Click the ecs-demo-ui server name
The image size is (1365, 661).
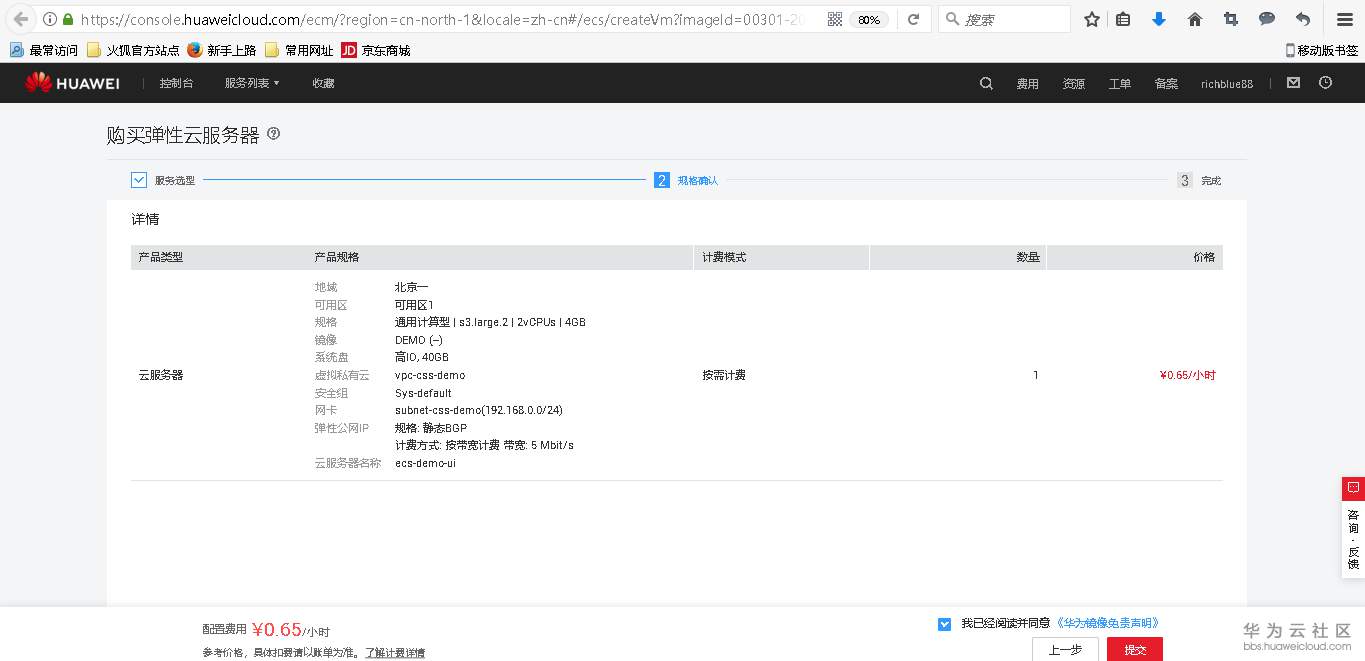click(425, 463)
